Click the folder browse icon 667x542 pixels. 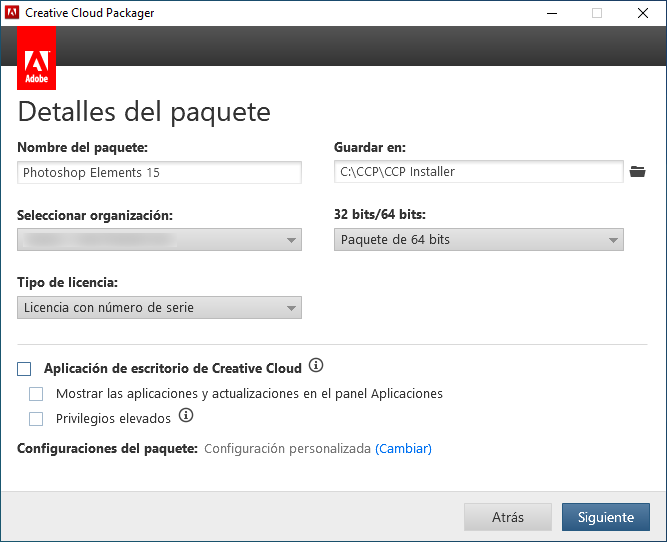tap(638, 172)
